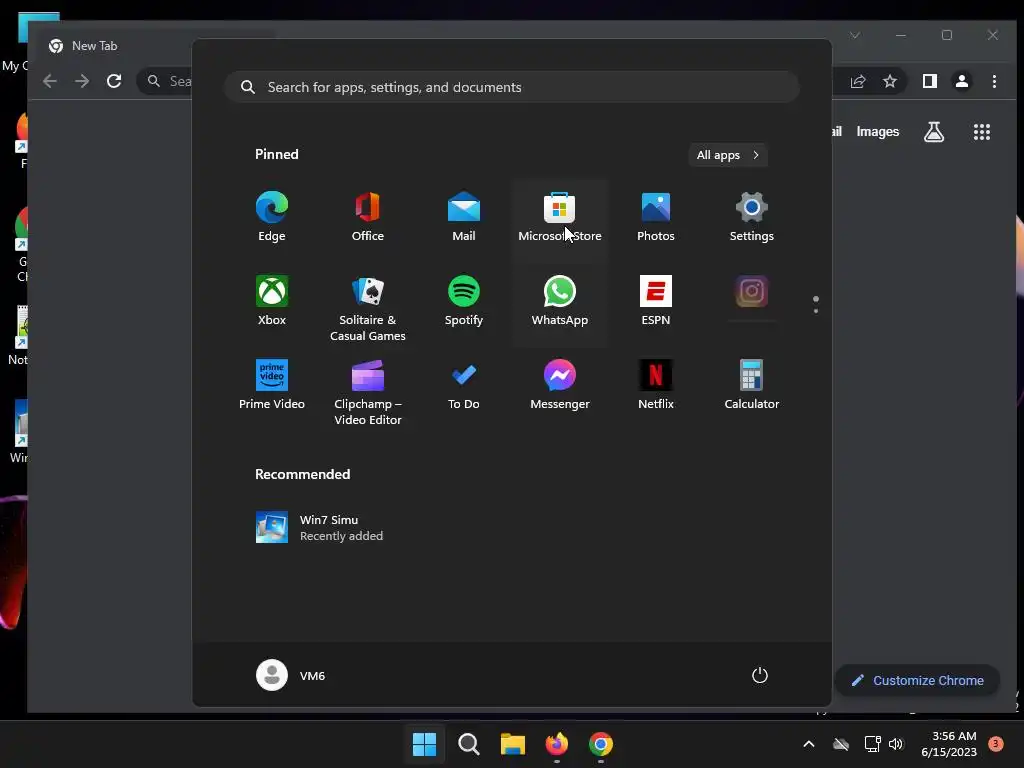Open the VM6 user account menu
The image size is (1024, 768).
[291, 675]
